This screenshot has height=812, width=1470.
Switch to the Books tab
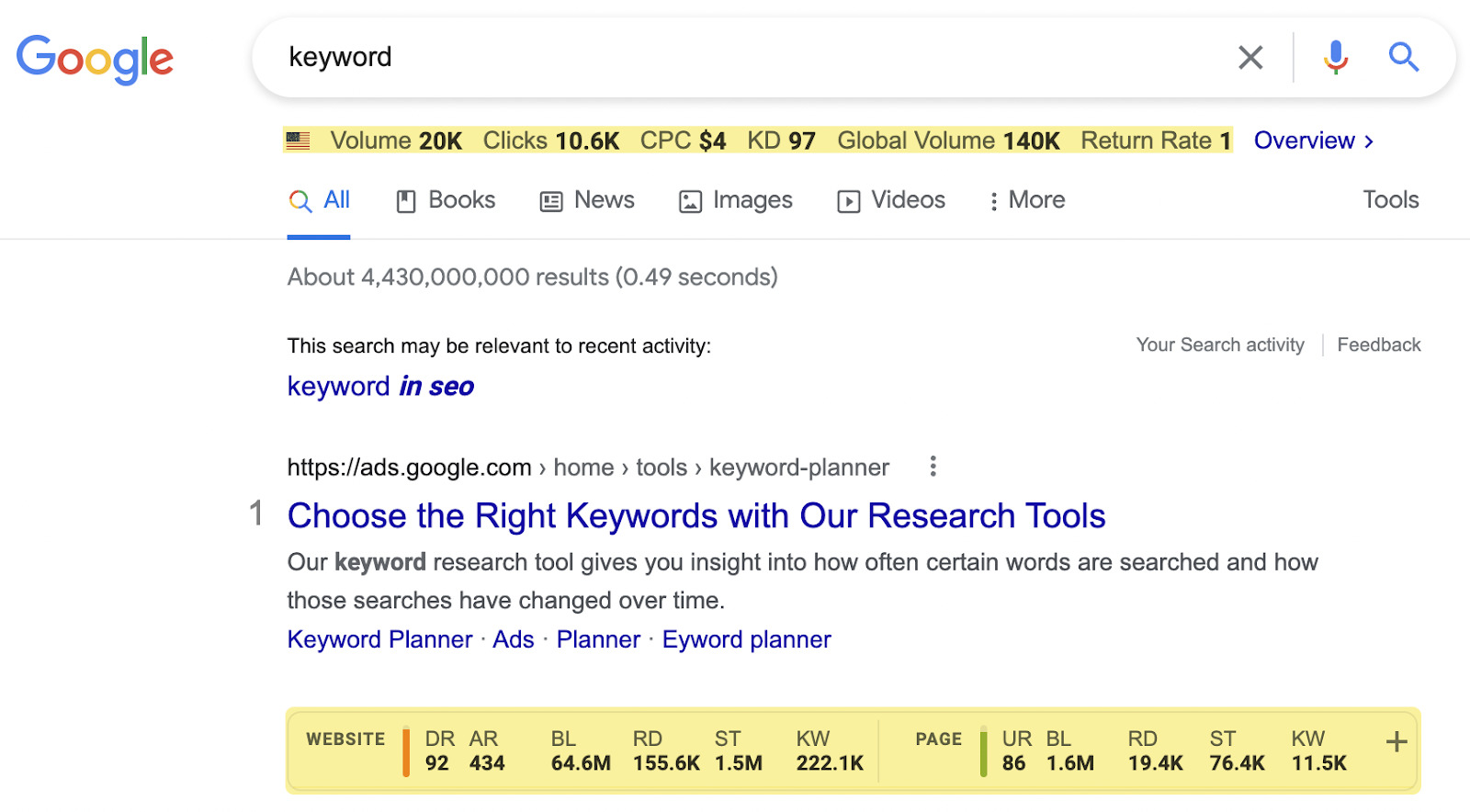click(x=446, y=200)
